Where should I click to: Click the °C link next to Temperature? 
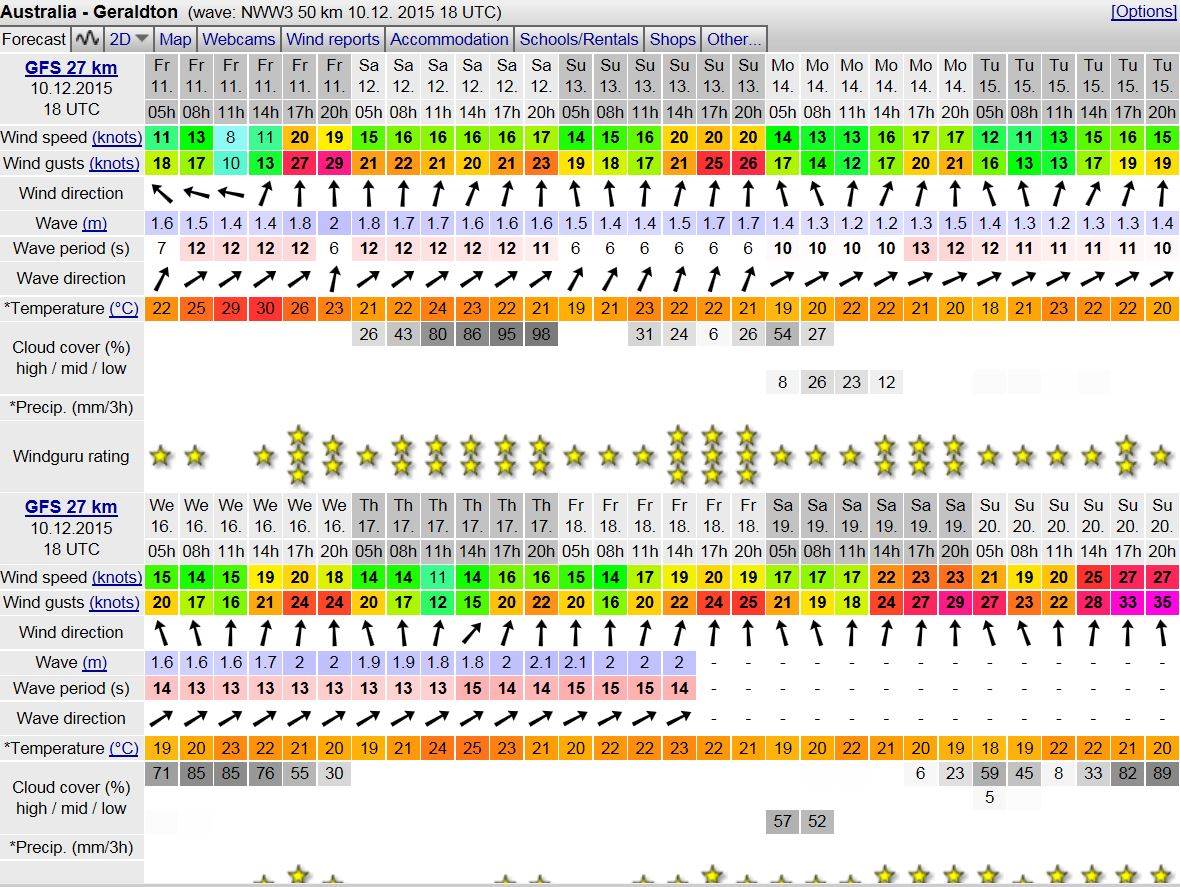point(122,308)
